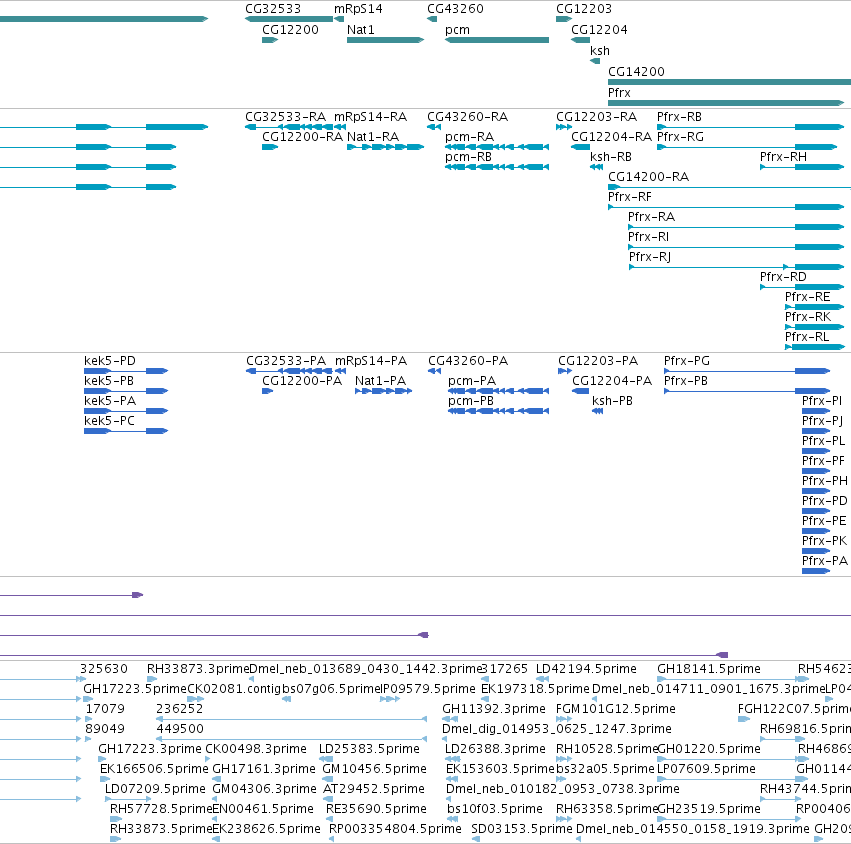Click the Pfrx-PG protein label
Screen dimensions: 851x844
click(x=687, y=361)
